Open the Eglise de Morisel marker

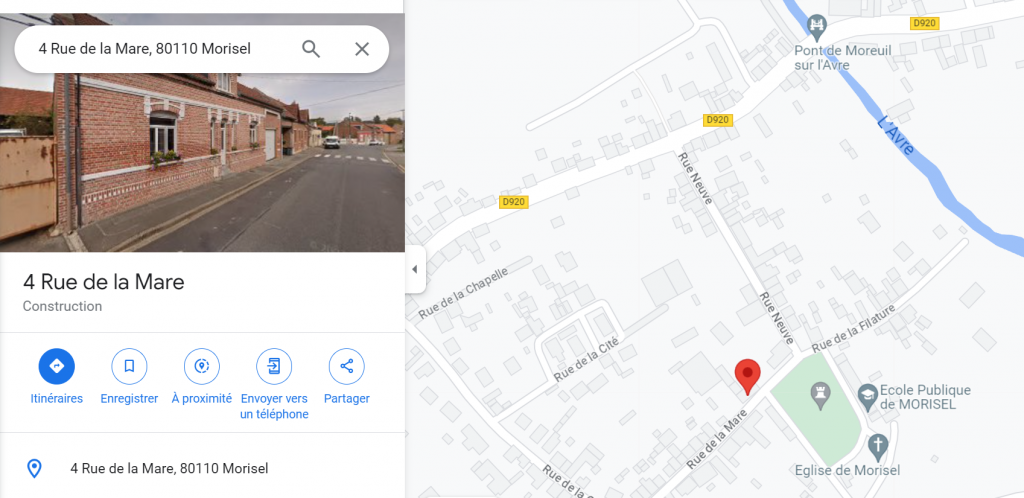coord(878,447)
